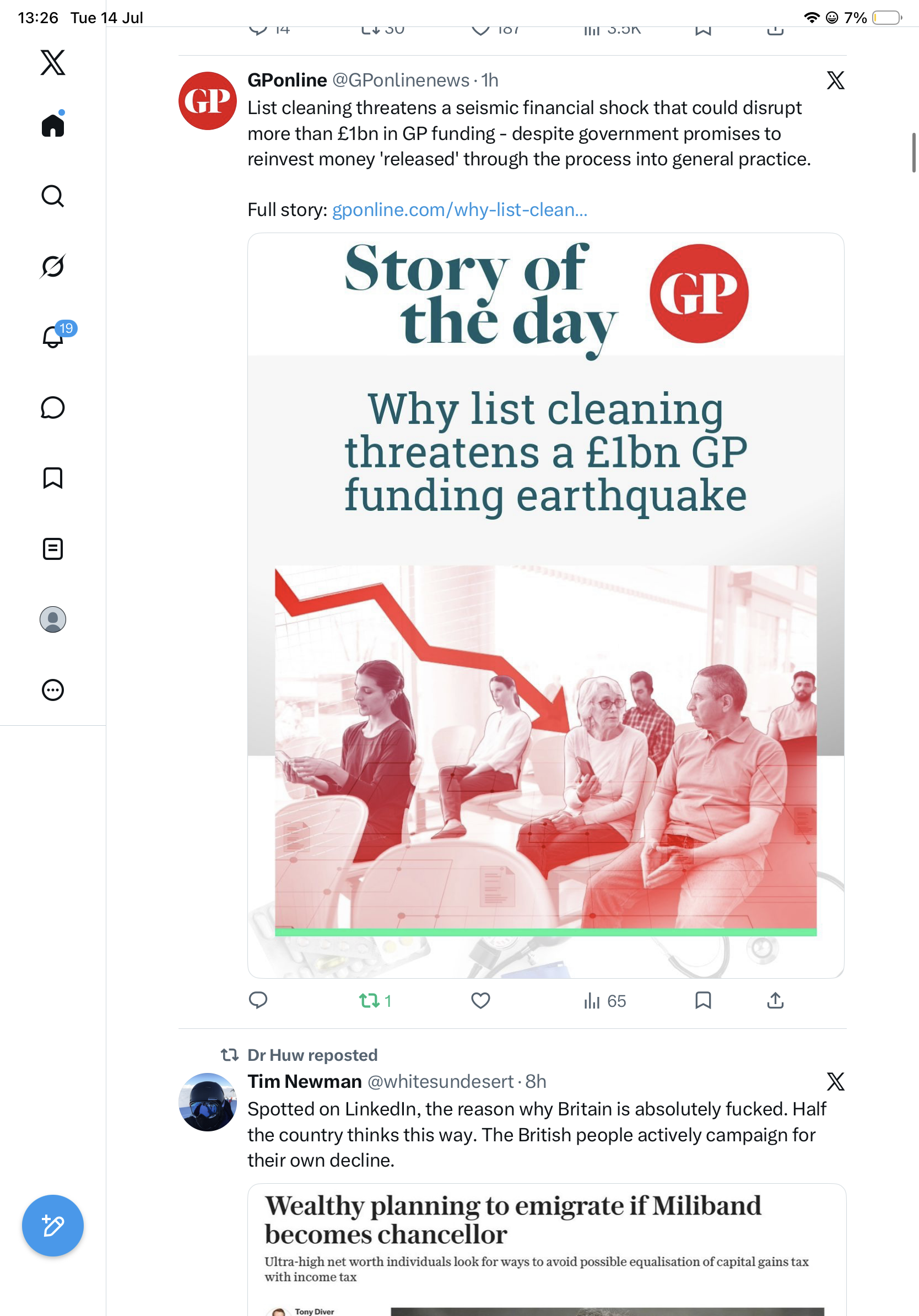Bookmark the GPonline list cleaning post
919x1316 pixels.
point(703,1001)
